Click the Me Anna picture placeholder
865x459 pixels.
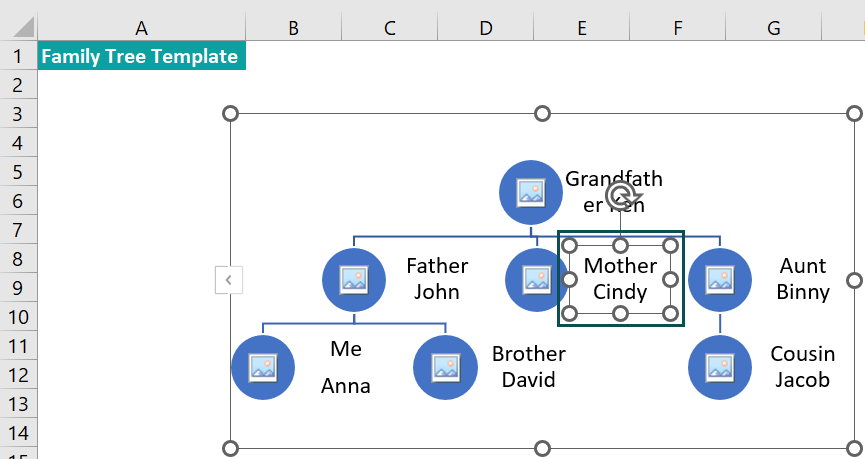click(263, 367)
